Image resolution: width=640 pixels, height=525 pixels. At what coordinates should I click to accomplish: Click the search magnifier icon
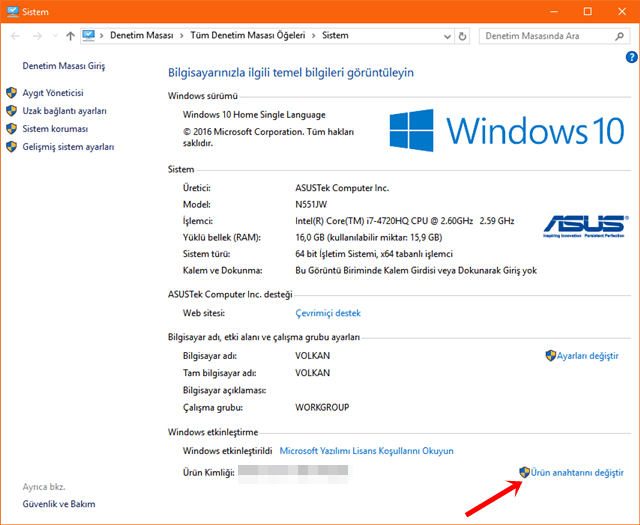[619, 36]
